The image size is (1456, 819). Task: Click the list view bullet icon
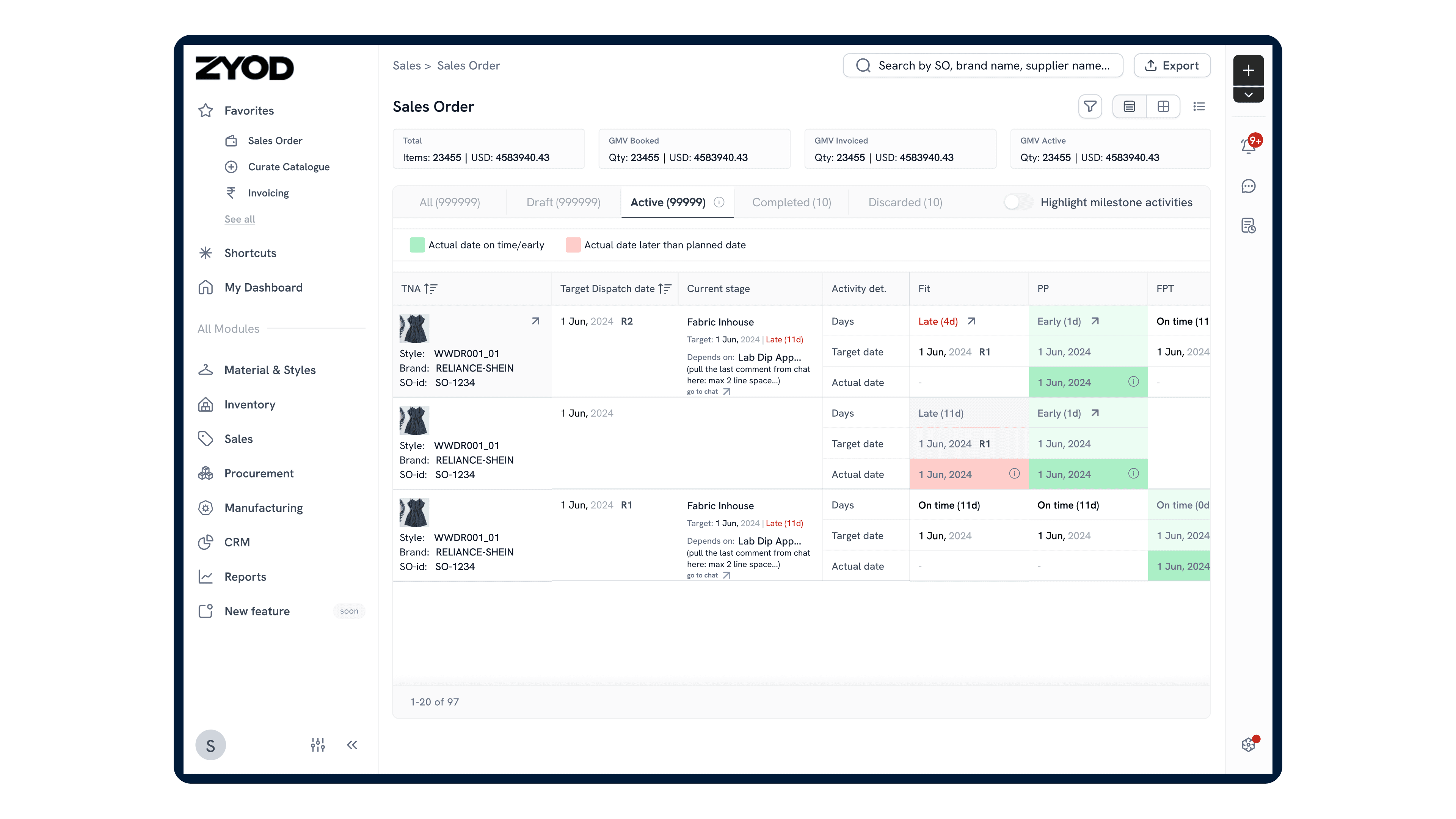pyautogui.click(x=1199, y=106)
